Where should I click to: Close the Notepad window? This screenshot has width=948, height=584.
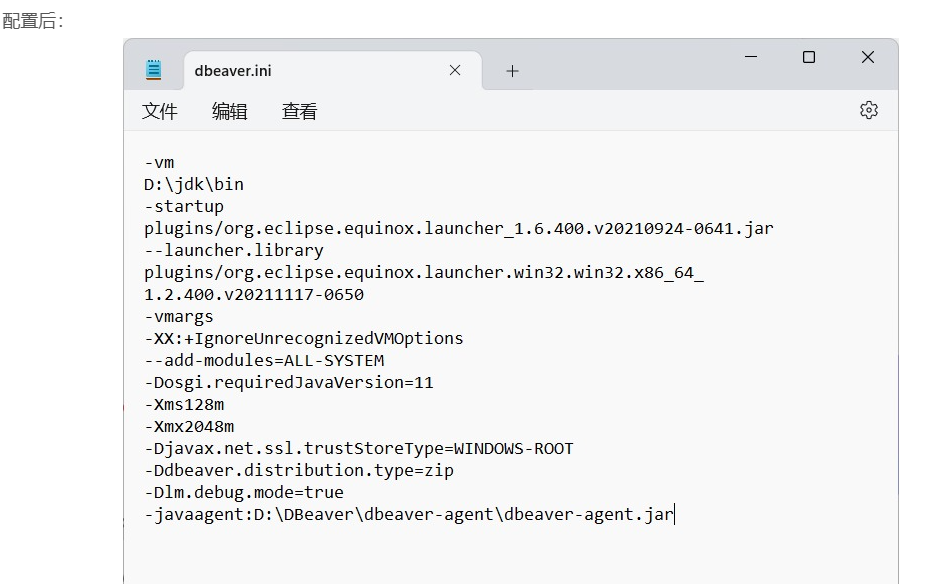coord(867,58)
